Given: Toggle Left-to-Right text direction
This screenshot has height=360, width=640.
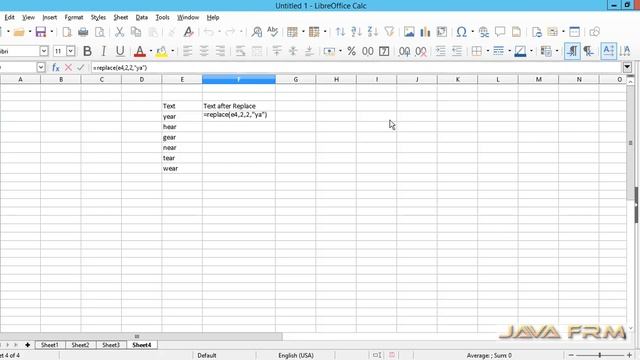Looking at the screenshot, I should coord(572,51).
